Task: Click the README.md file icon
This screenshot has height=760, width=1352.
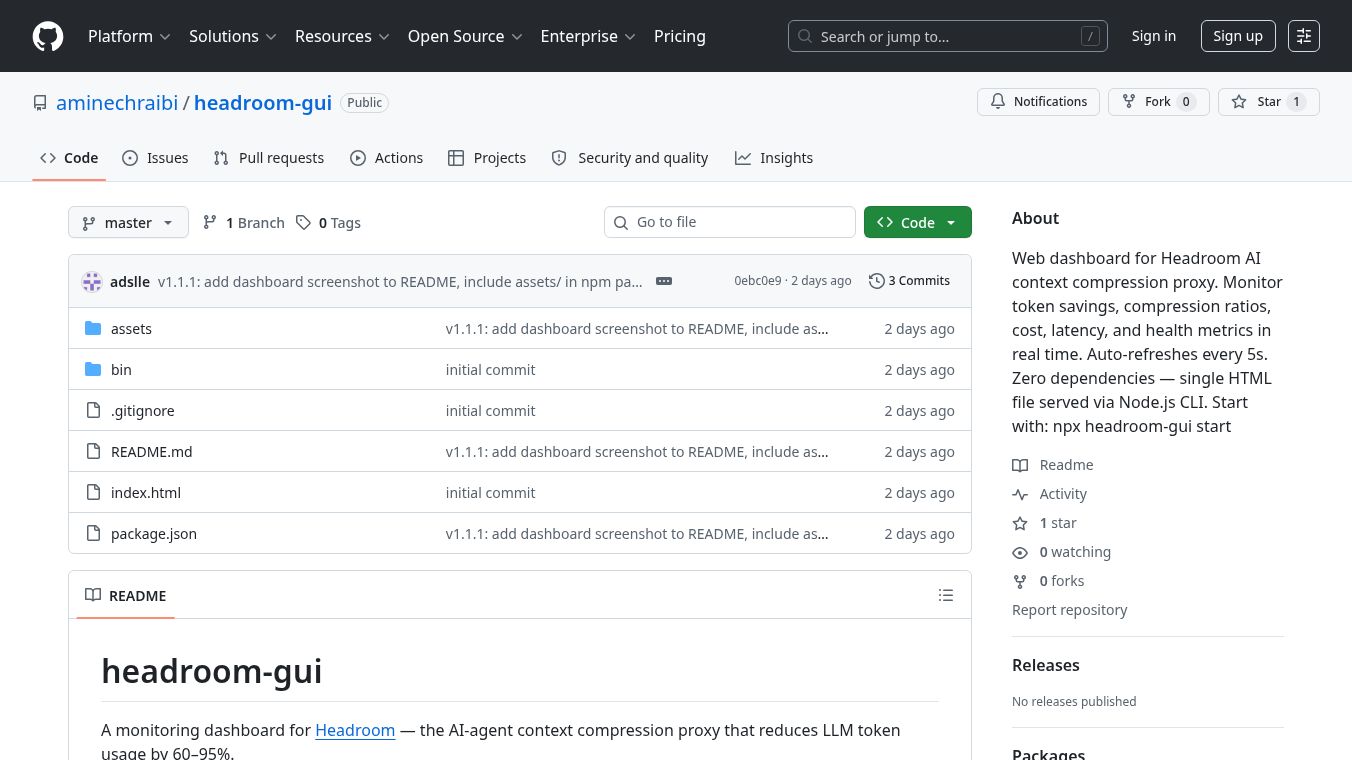Action: click(93, 452)
